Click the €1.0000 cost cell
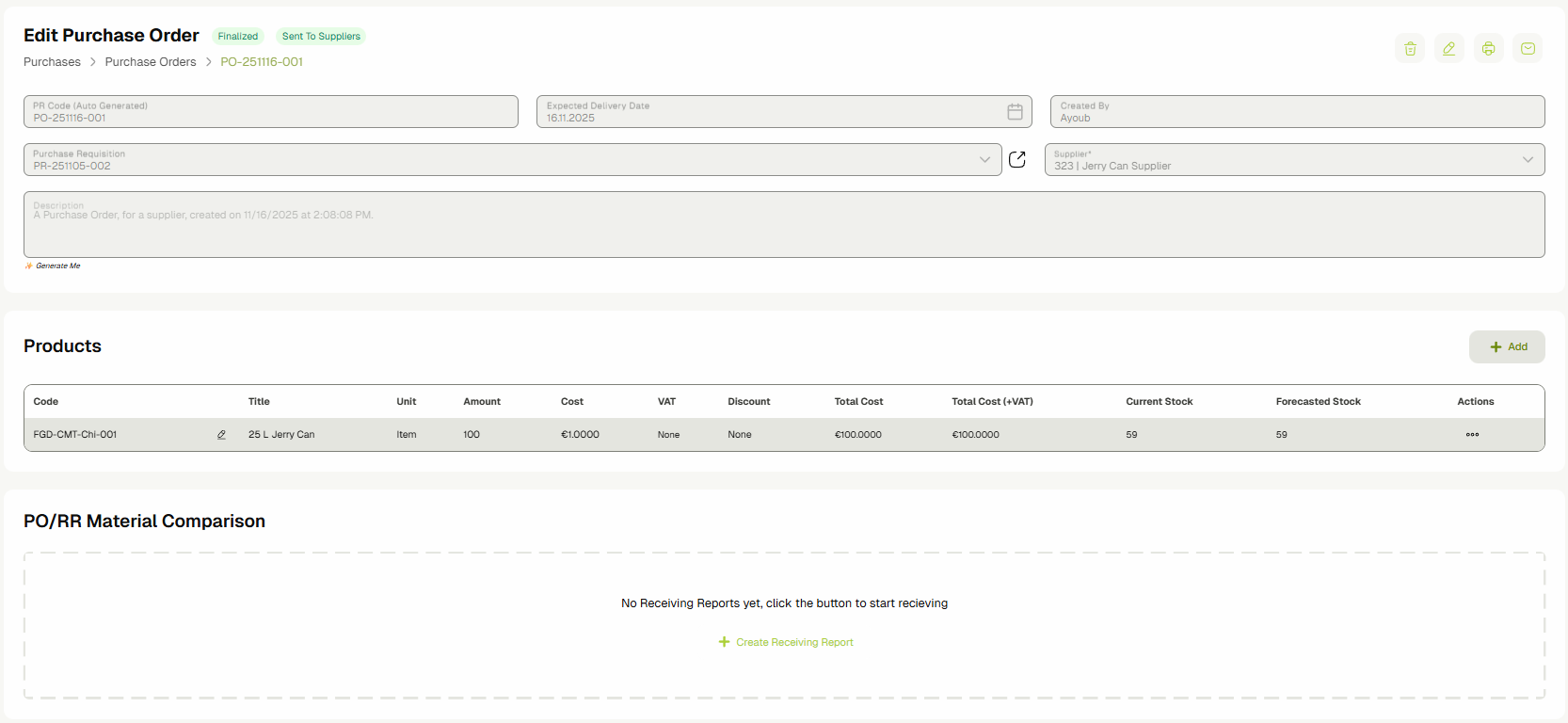 coord(580,435)
